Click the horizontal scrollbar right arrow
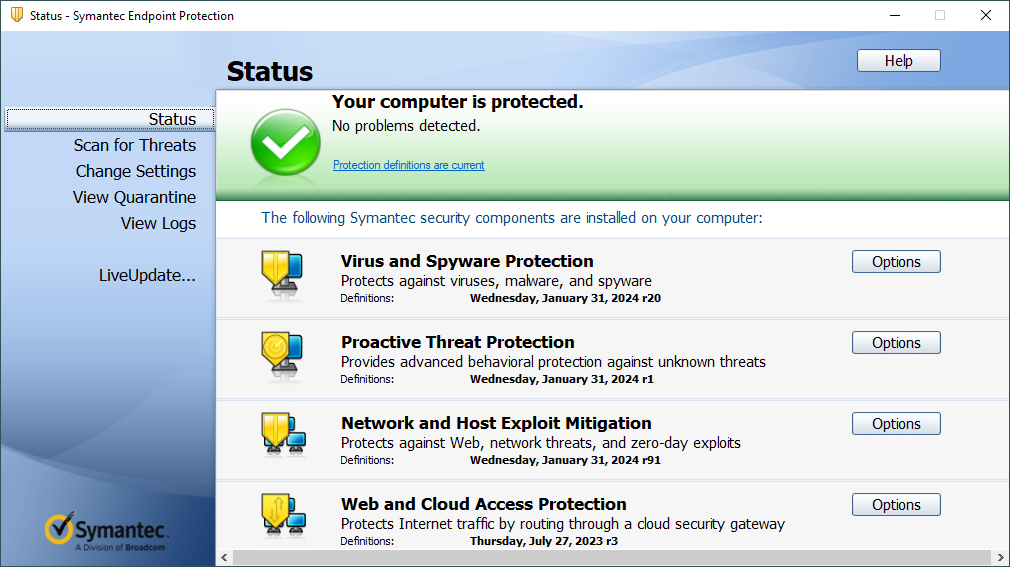This screenshot has width=1010, height=567. tap(1001, 557)
